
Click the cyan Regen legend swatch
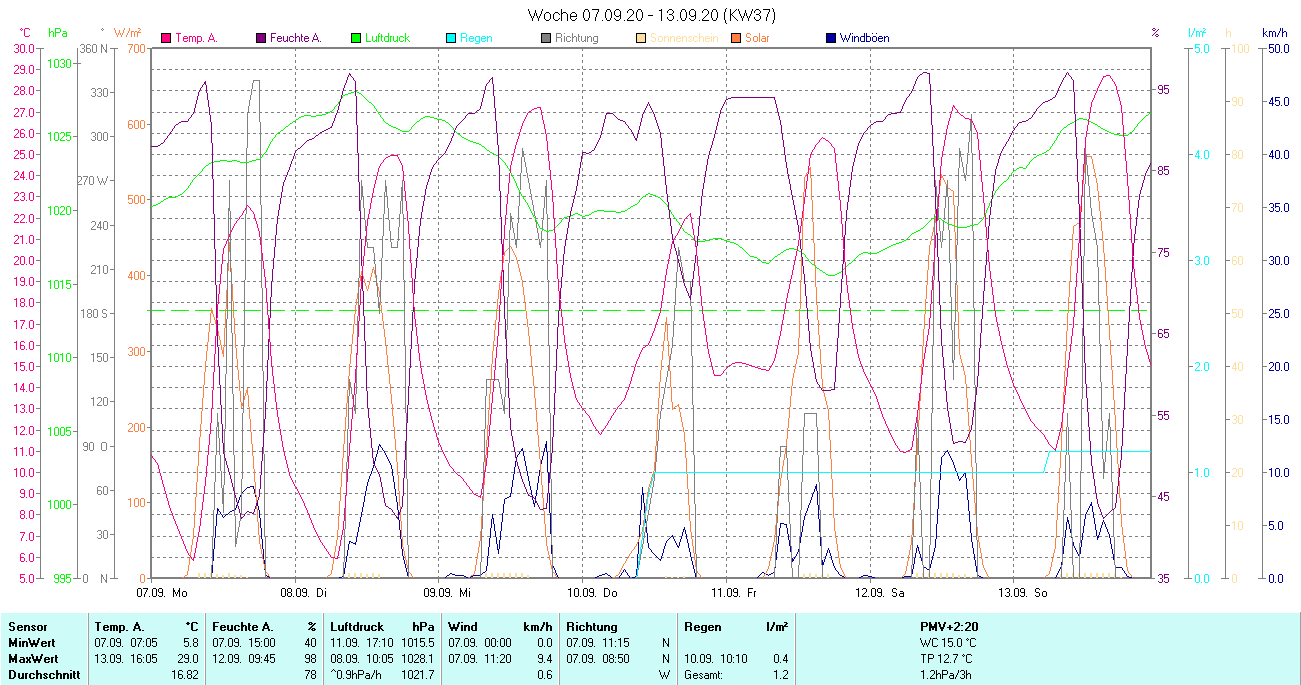tap(451, 38)
